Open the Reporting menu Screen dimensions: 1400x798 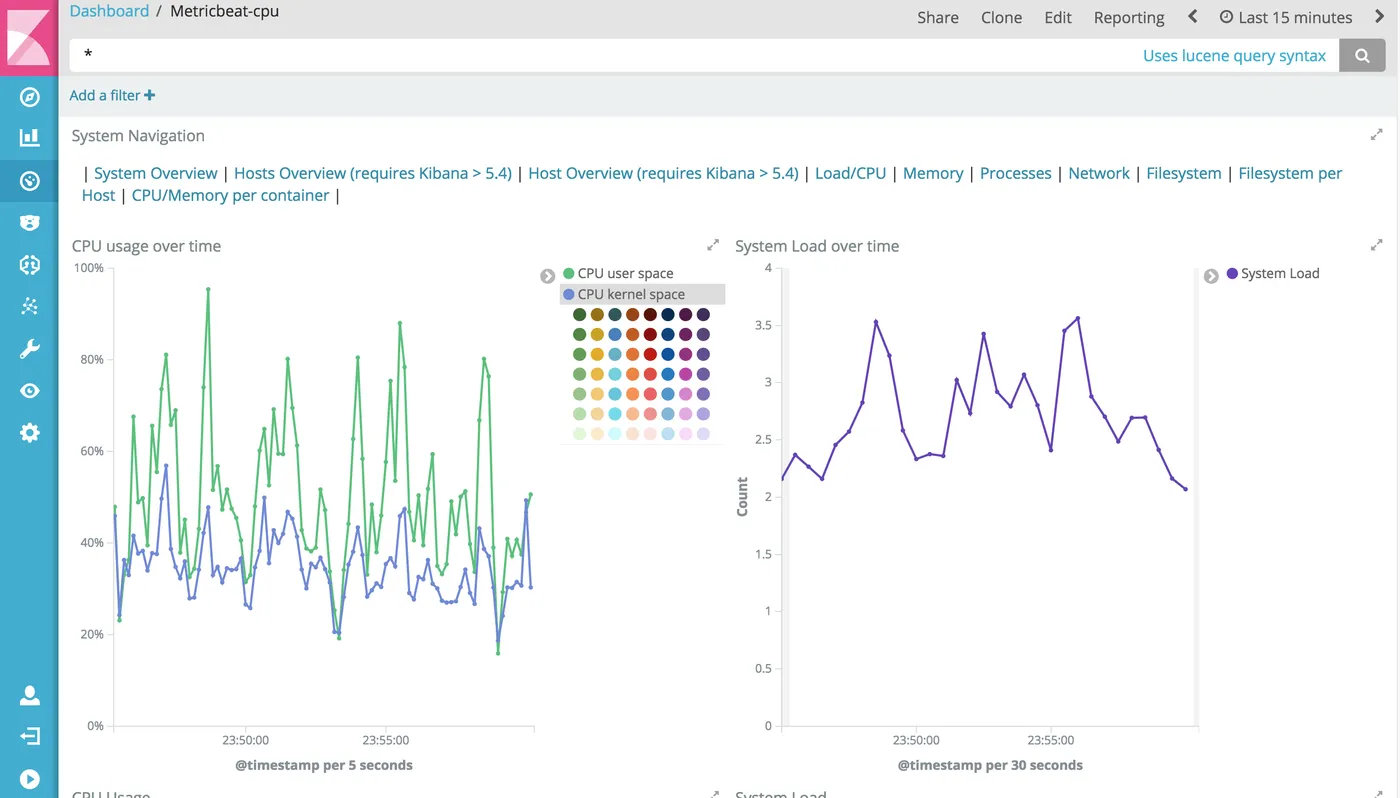1129,17
